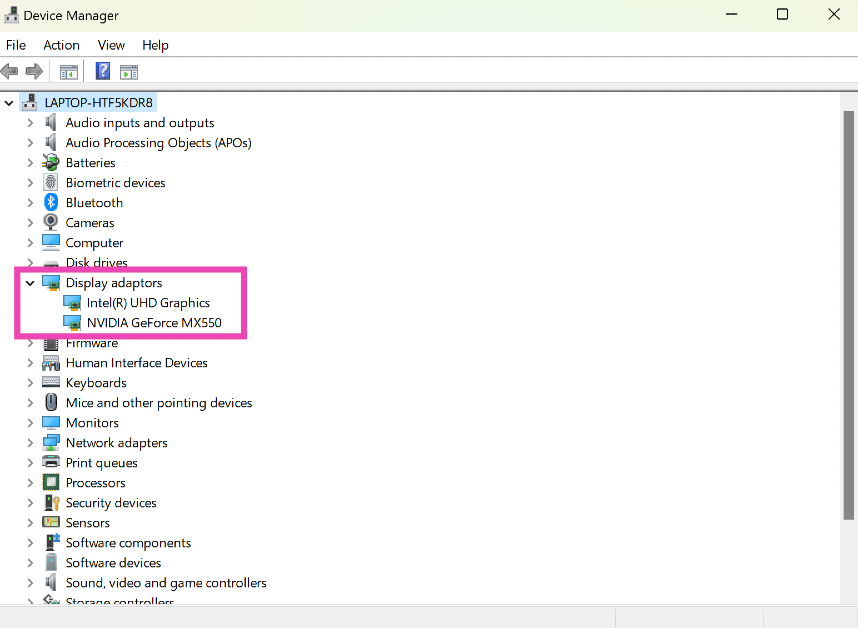Click the Show/Hide Action Pane toolbar icon

click(x=128, y=71)
